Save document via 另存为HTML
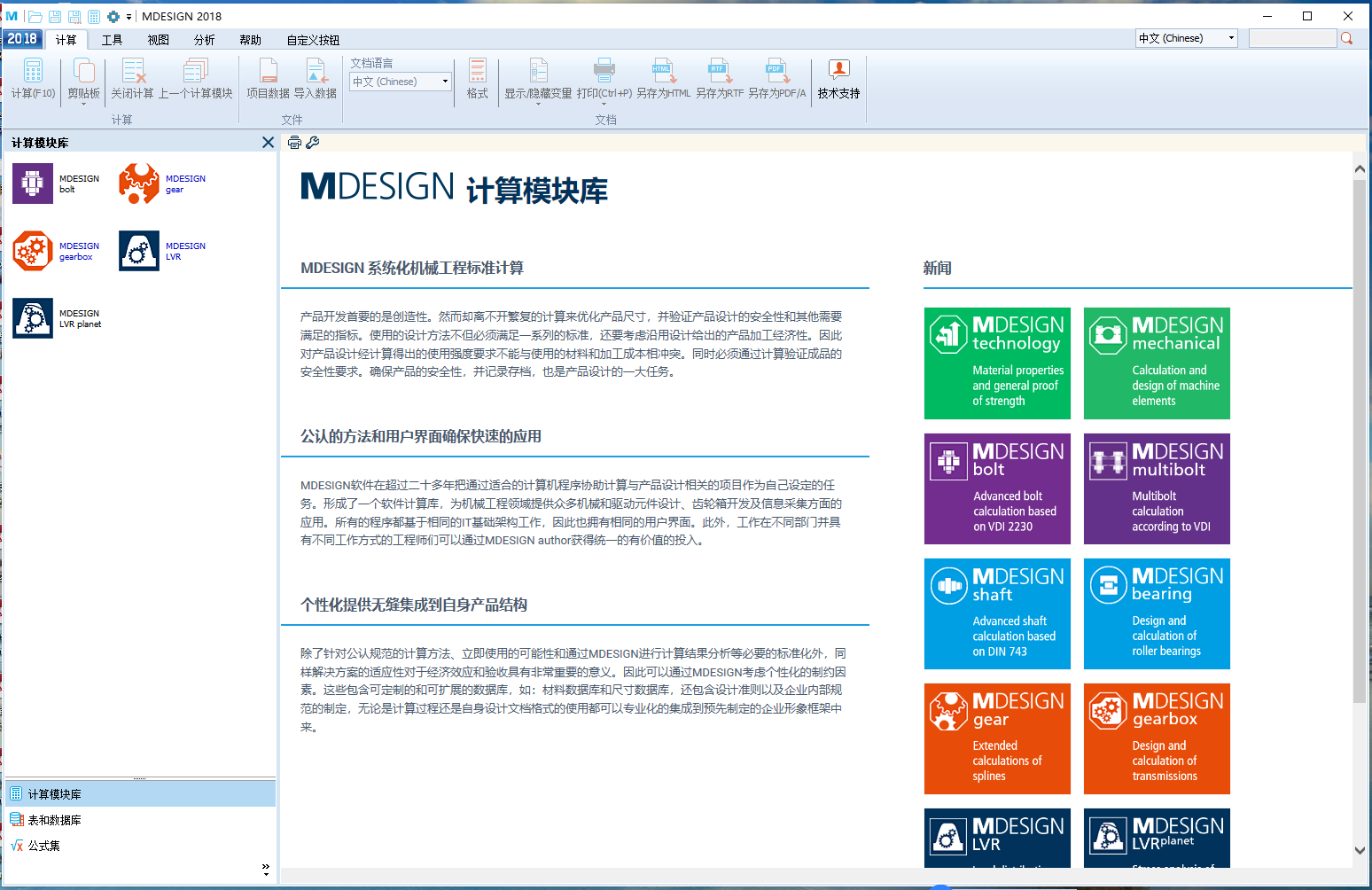 pyautogui.click(x=663, y=79)
